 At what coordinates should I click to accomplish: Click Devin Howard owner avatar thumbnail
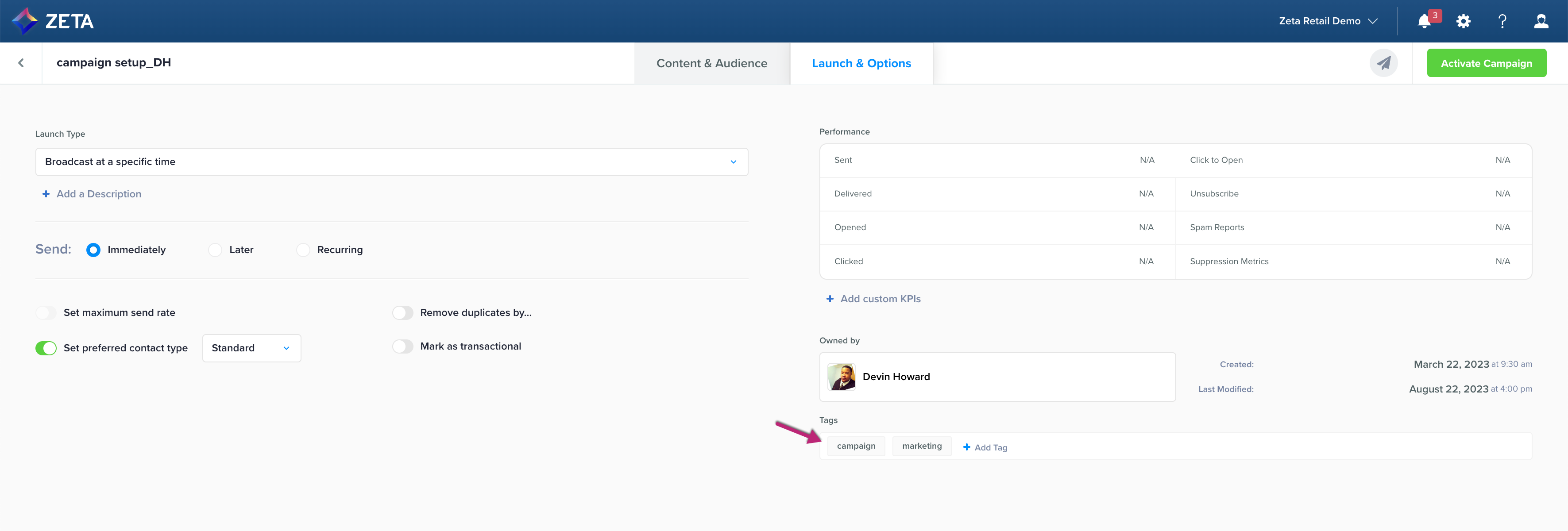(841, 377)
